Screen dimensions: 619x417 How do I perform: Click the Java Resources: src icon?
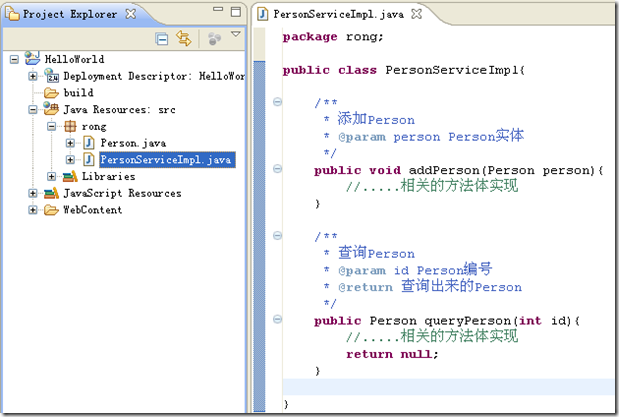pyautogui.click(x=51, y=109)
